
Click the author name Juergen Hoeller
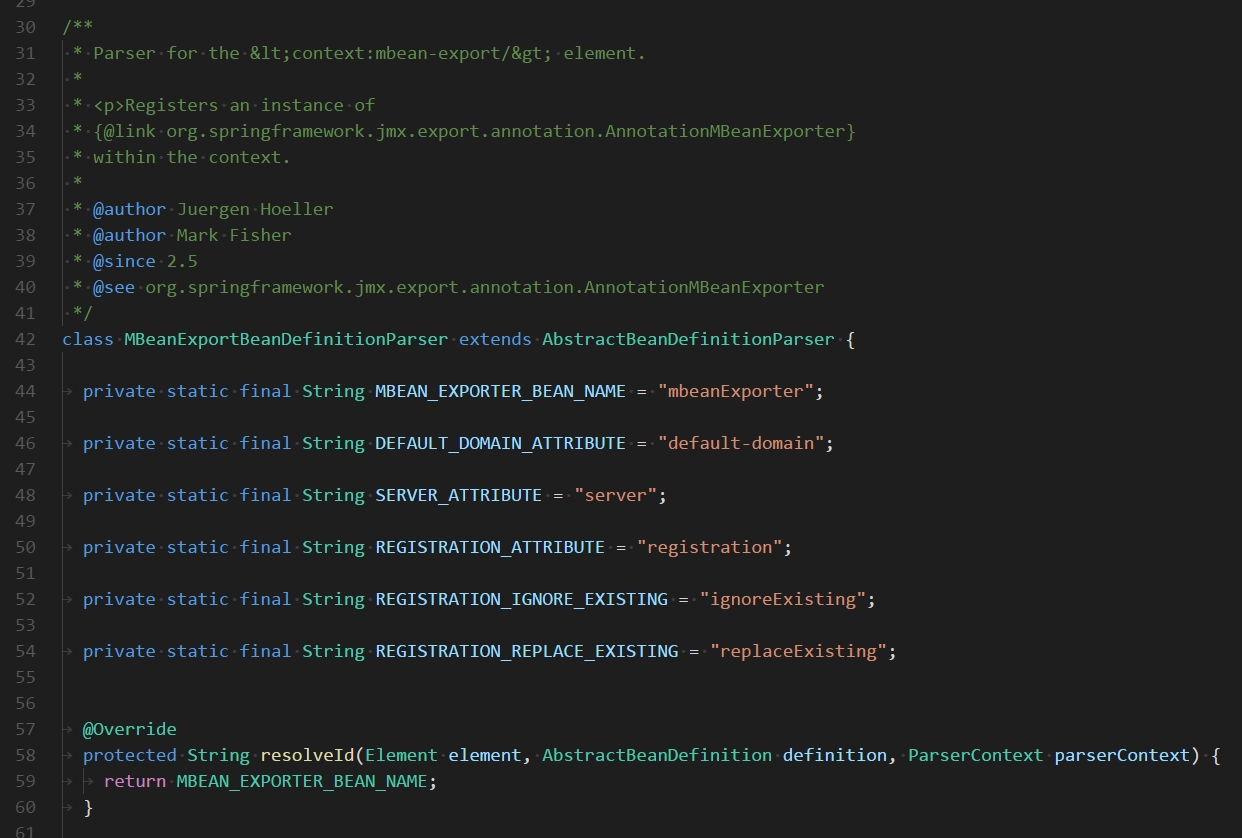coord(255,209)
